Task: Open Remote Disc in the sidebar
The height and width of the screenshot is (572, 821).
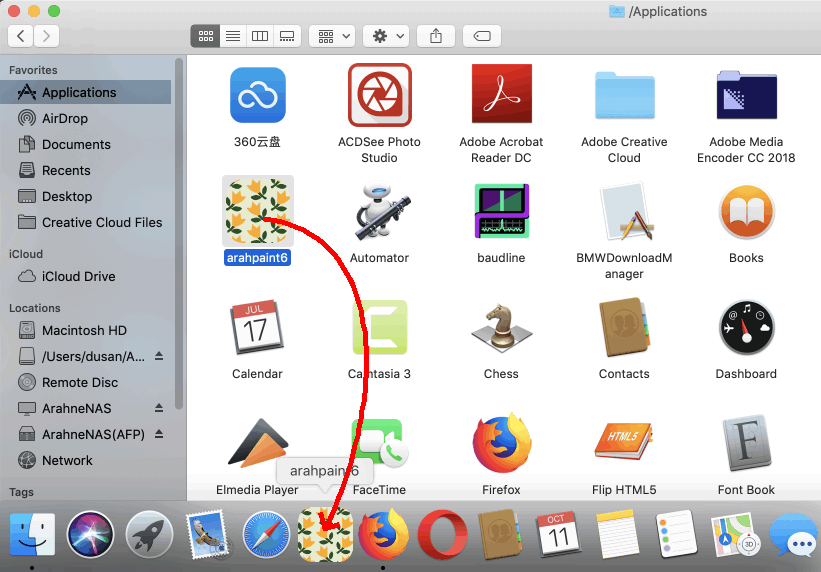Action: [x=86, y=382]
